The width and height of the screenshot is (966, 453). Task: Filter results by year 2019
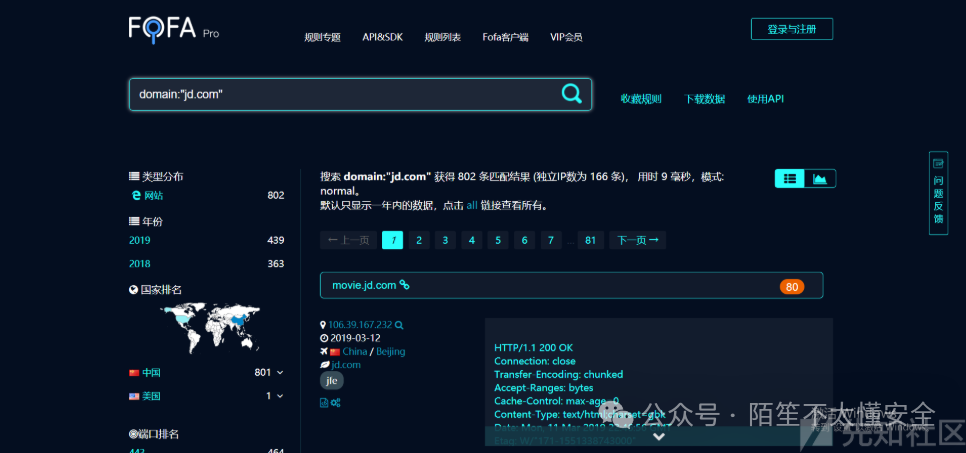(x=139, y=240)
